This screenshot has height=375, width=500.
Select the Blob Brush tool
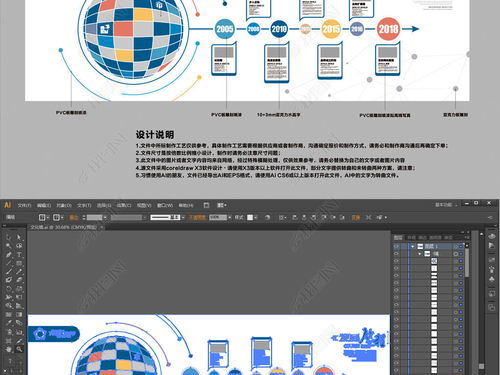(8, 280)
